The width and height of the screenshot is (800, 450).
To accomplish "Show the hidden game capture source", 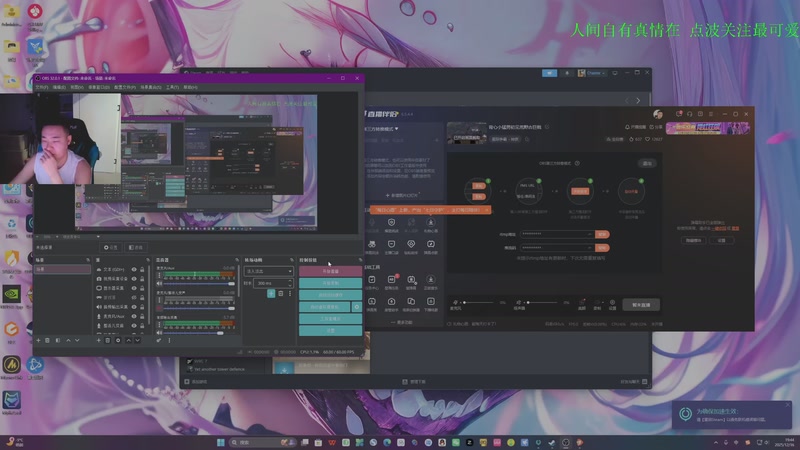I will click(134, 297).
